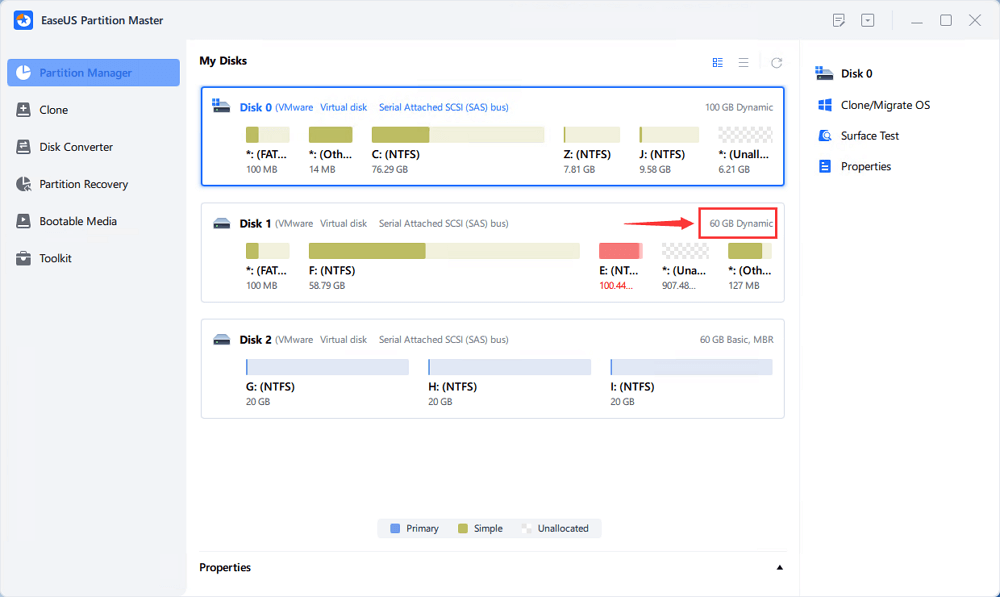Select the C: (NTFS) partition bar
Image resolution: width=1000 pixels, height=597 pixels.
point(457,135)
